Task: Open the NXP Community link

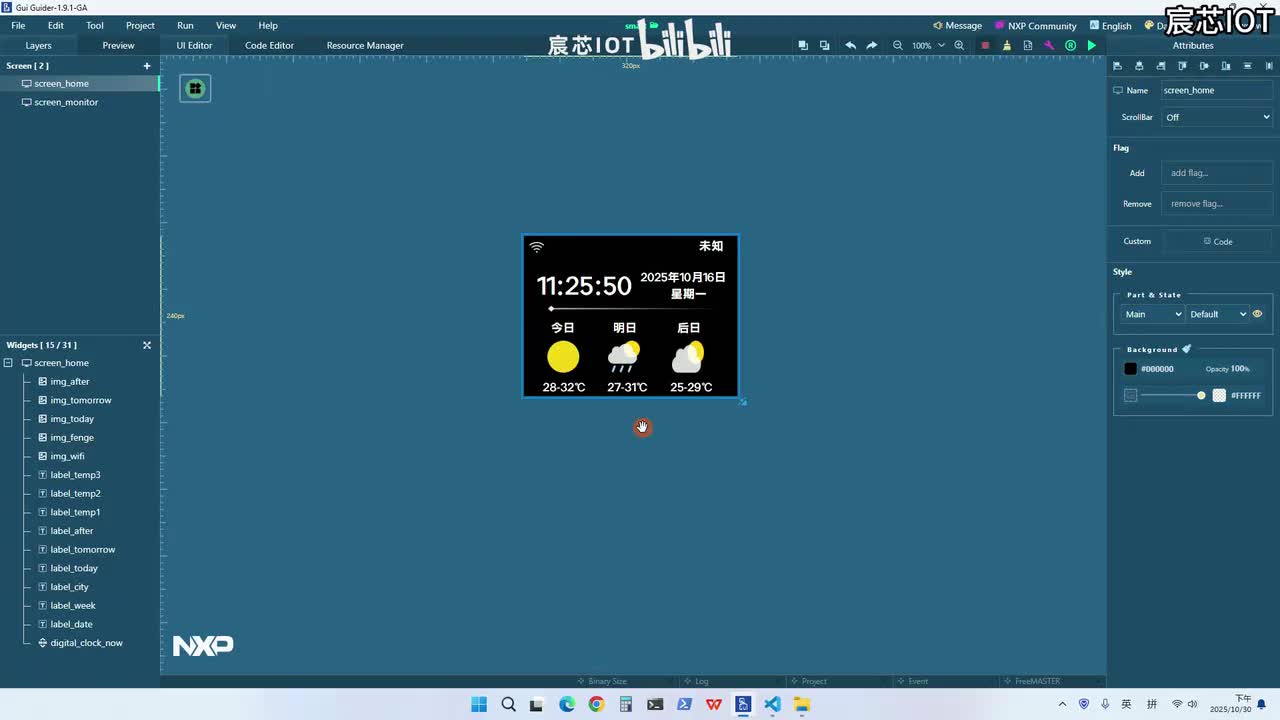Action: (1035, 26)
